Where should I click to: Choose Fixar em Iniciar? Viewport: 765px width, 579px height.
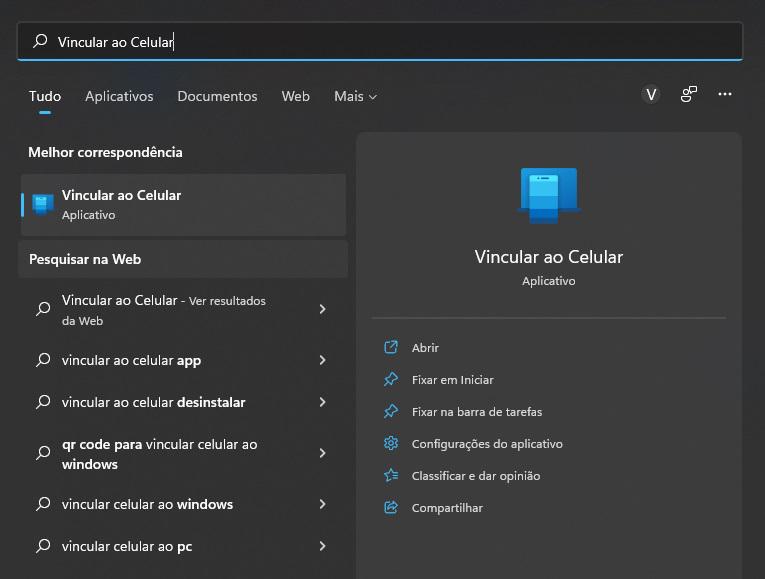452,380
